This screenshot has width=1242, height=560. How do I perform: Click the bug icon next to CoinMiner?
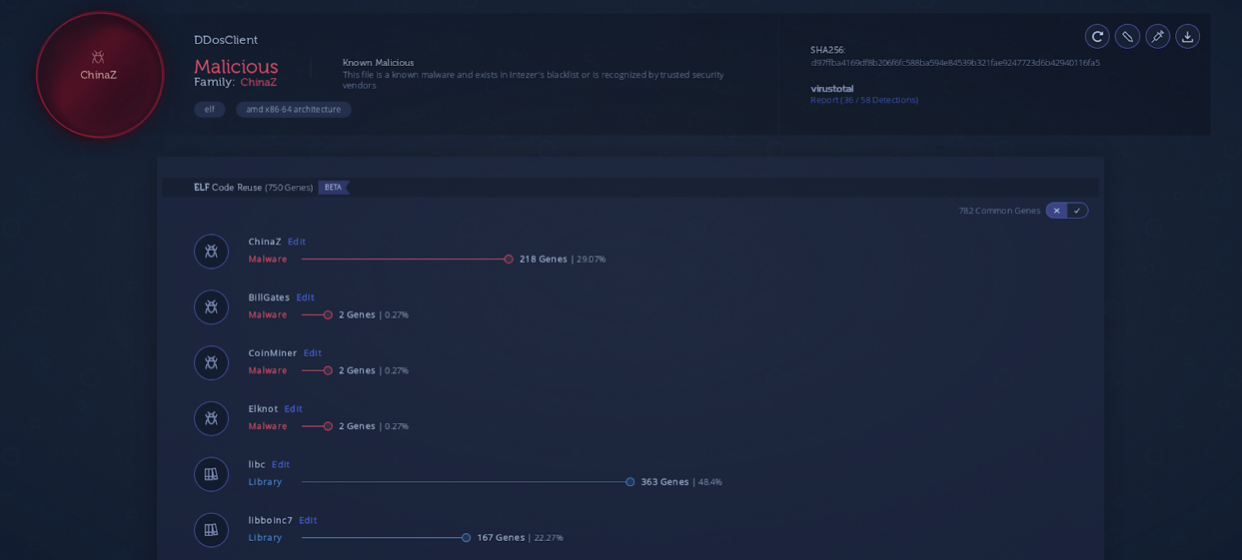(x=211, y=363)
